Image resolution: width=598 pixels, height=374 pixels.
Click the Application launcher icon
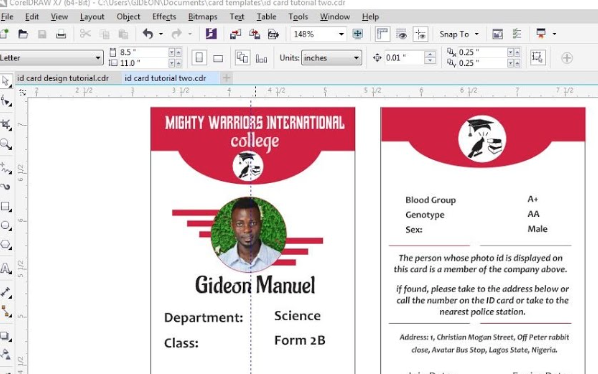tap(541, 34)
